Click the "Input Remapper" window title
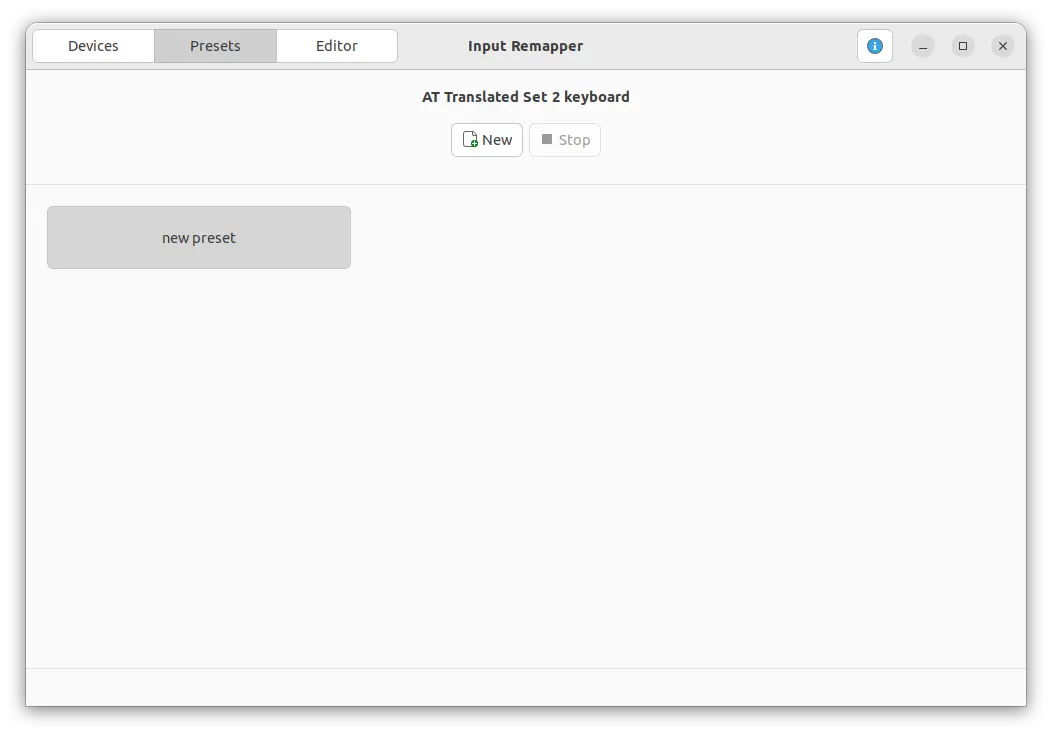The image size is (1052, 735). coord(525,46)
